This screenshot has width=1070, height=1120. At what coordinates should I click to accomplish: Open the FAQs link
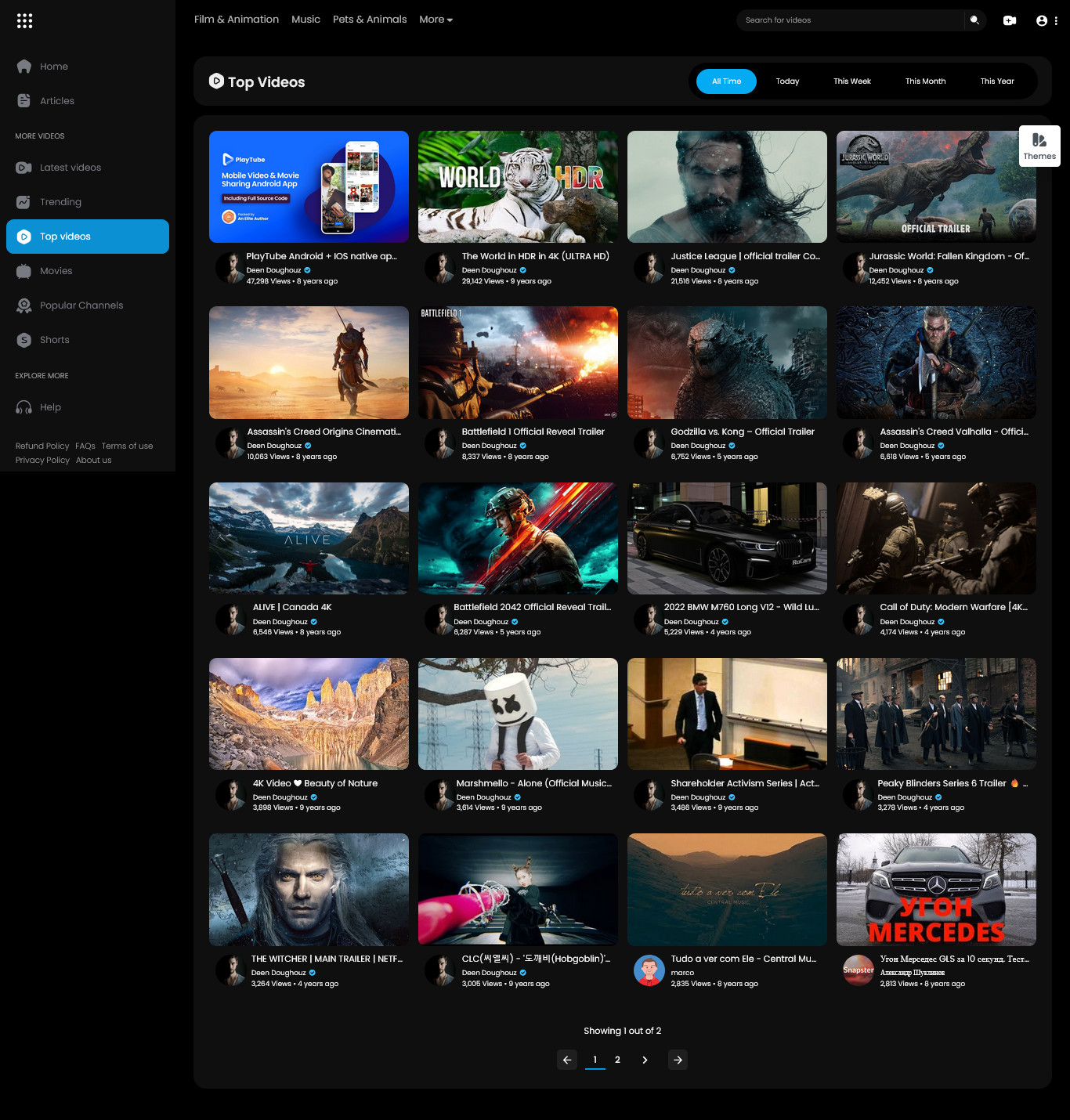click(85, 446)
